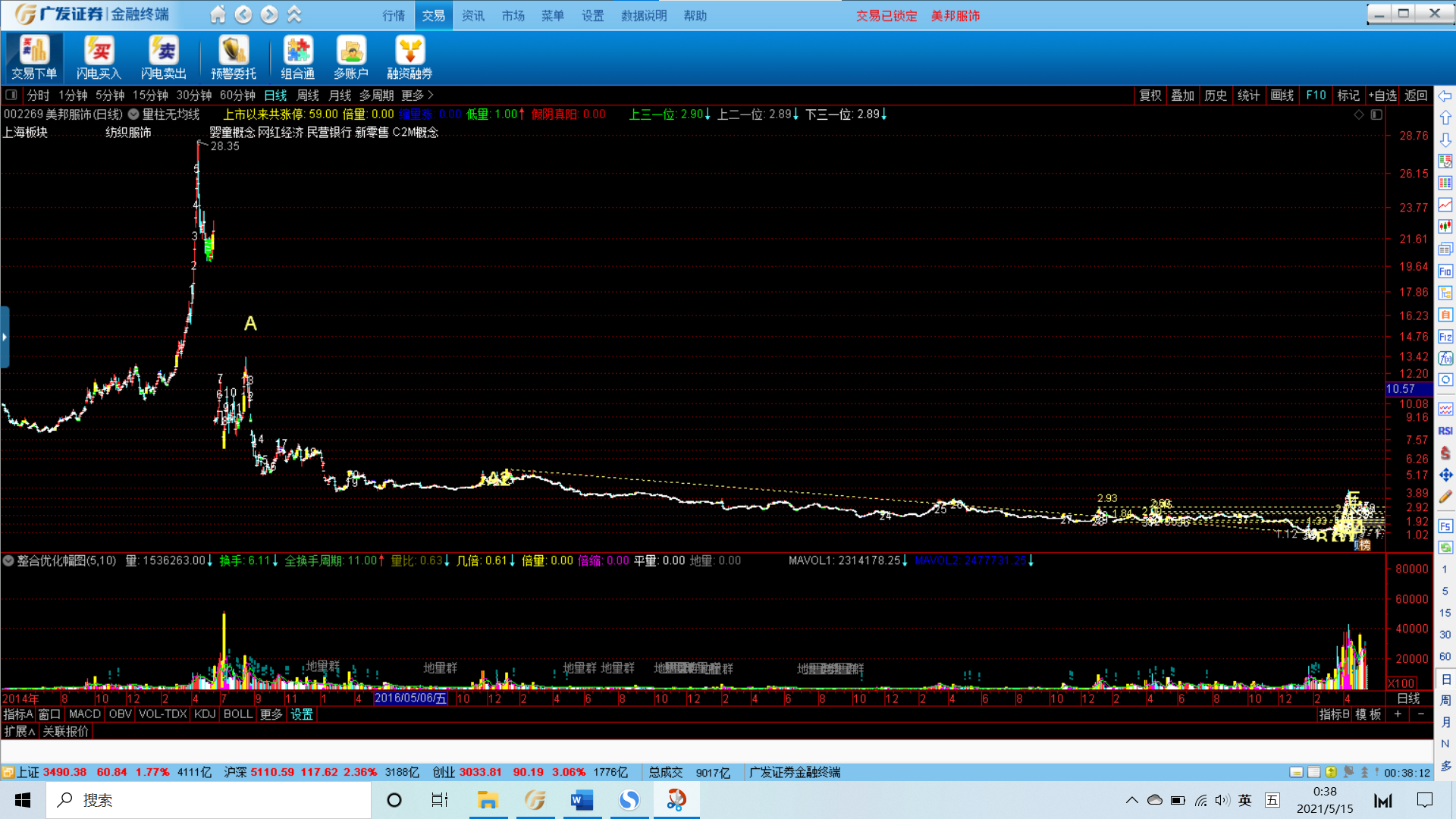Switch to the 周线 weekly tab
Viewport: 1456px width, 819px height.
(x=307, y=96)
